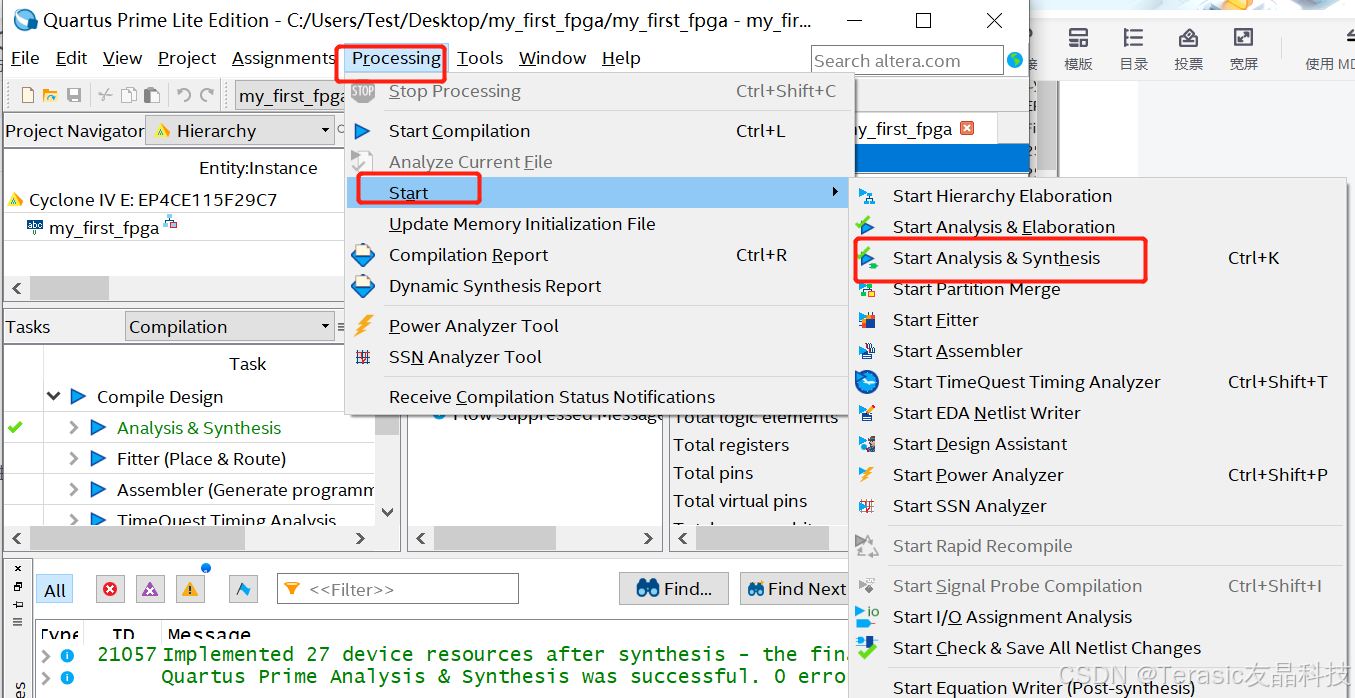Click the TimeQuest Timing Analyzer clock icon
Image resolution: width=1355 pixels, height=698 pixels.
pos(866,382)
